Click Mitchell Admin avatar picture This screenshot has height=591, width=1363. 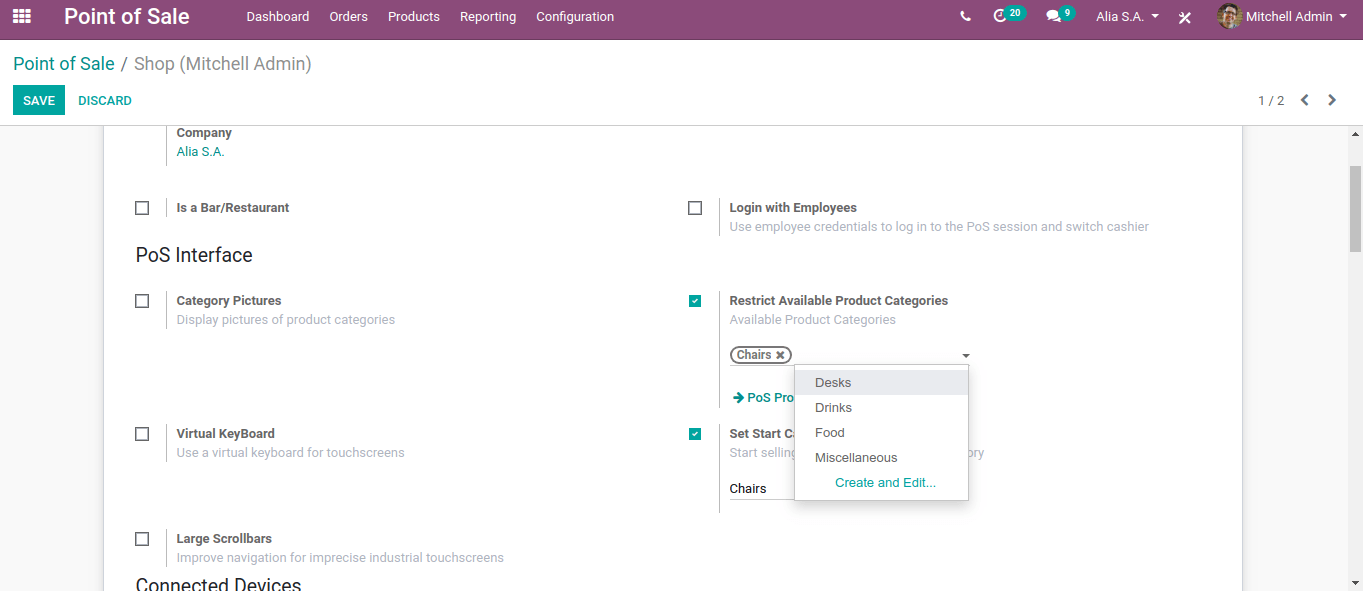[x=1229, y=16]
